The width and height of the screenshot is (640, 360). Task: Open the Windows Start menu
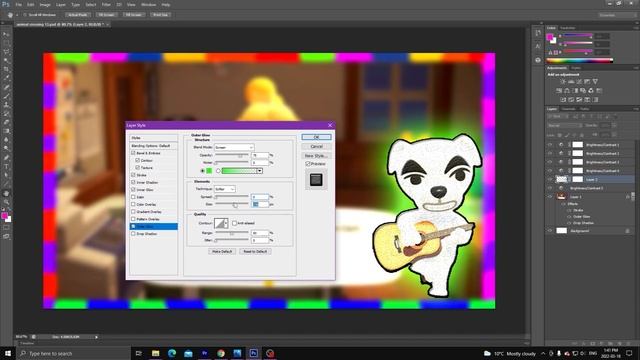click(x=8, y=353)
